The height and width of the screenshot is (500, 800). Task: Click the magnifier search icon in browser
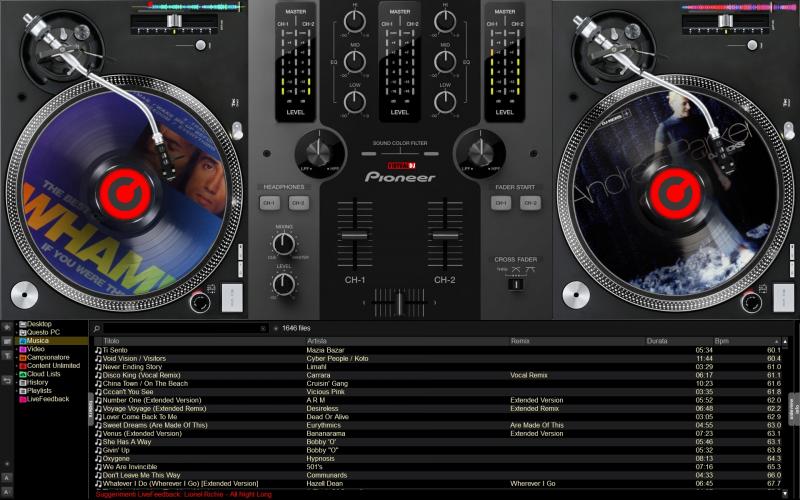[x=97, y=329]
